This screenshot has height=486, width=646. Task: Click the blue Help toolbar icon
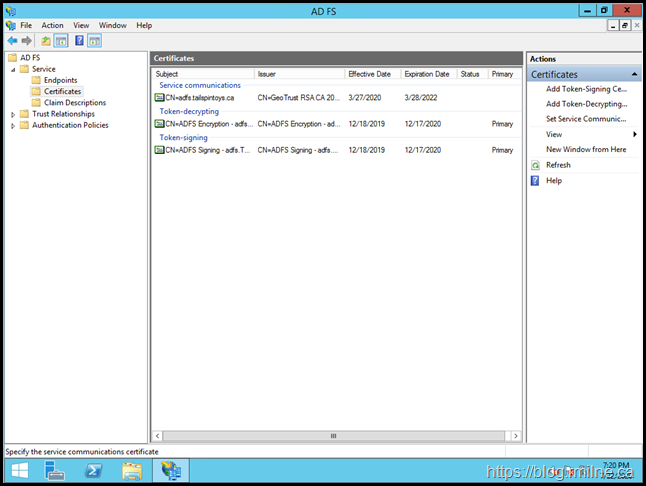(79, 41)
